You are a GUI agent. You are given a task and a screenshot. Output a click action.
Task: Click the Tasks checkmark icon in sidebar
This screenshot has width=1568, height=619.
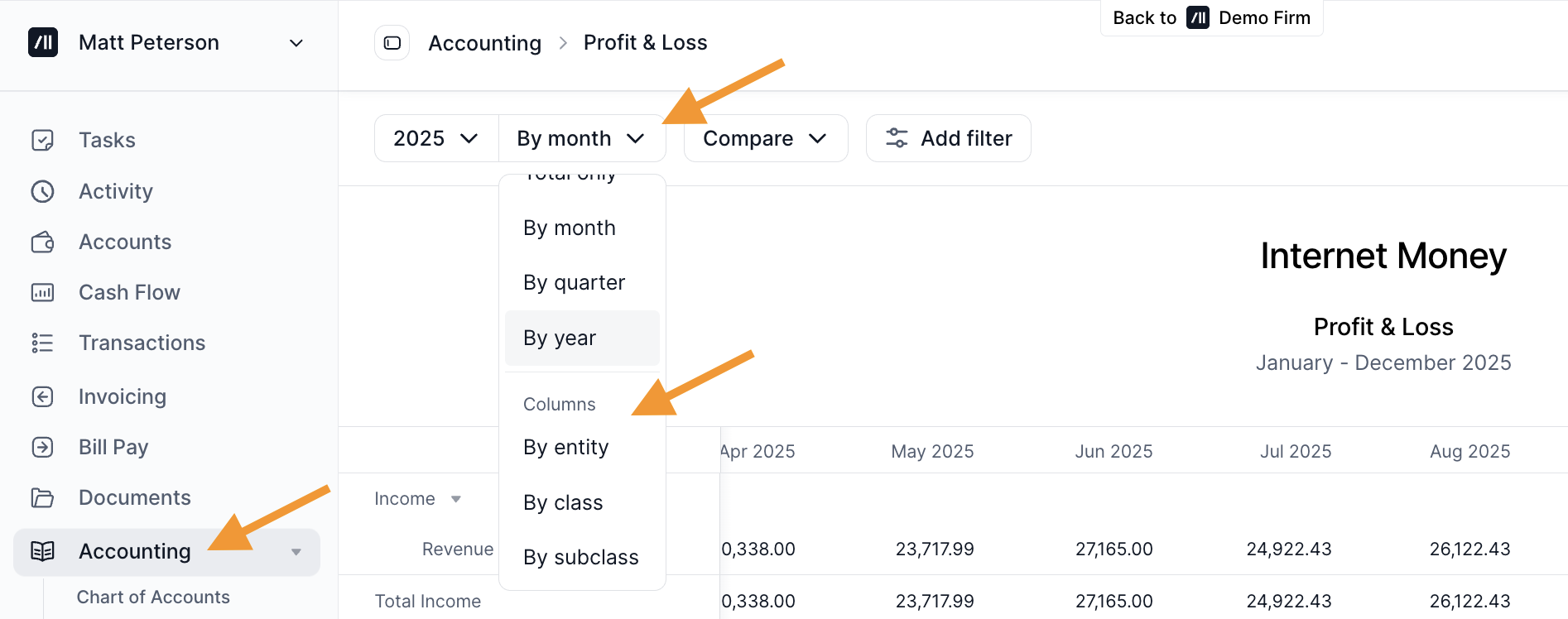(x=42, y=140)
